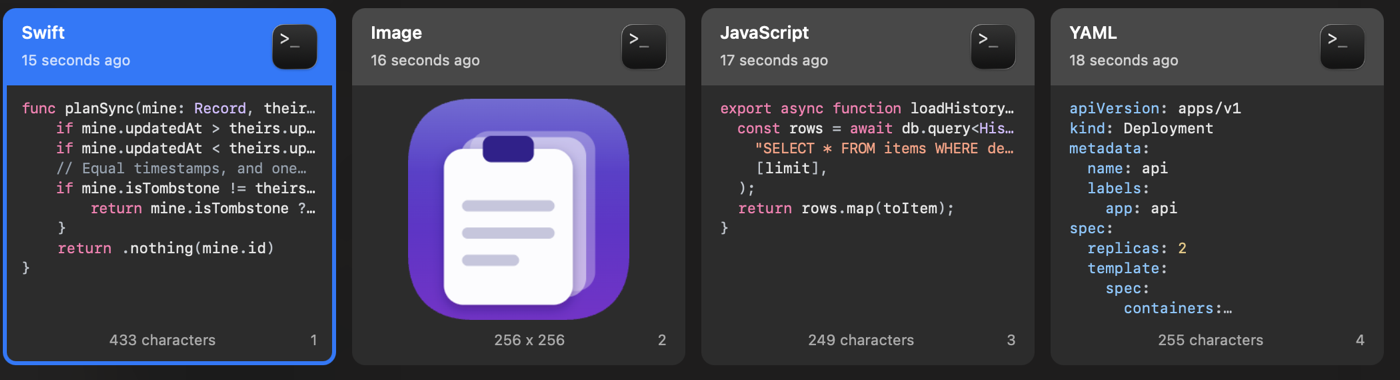The width and height of the screenshot is (1400, 380).
Task: Click the "name: api" YAML line
Action: [x=1128, y=168]
